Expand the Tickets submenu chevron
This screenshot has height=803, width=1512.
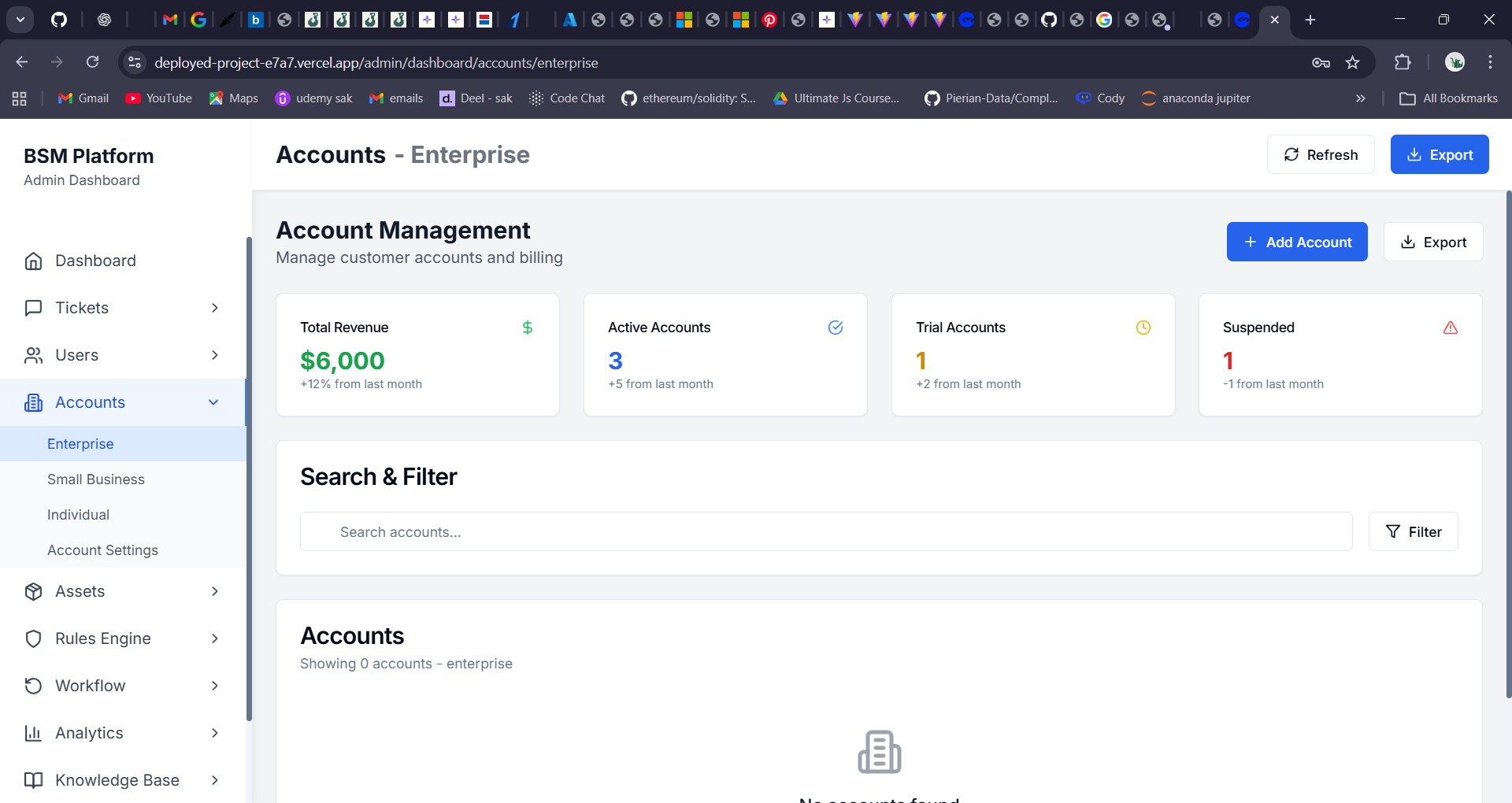(x=214, y=308)
